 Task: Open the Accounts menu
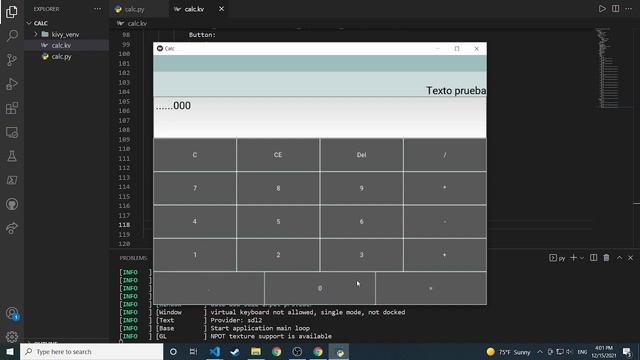pyautogui.click(x=12, y=313)
